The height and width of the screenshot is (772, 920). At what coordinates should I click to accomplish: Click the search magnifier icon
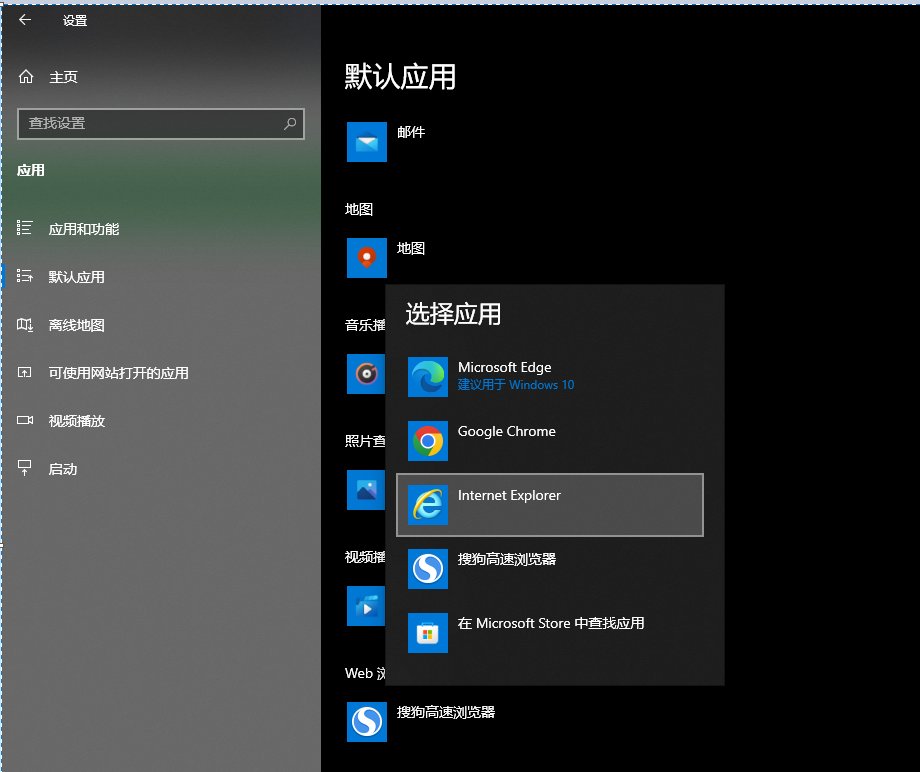coord(290,123)
